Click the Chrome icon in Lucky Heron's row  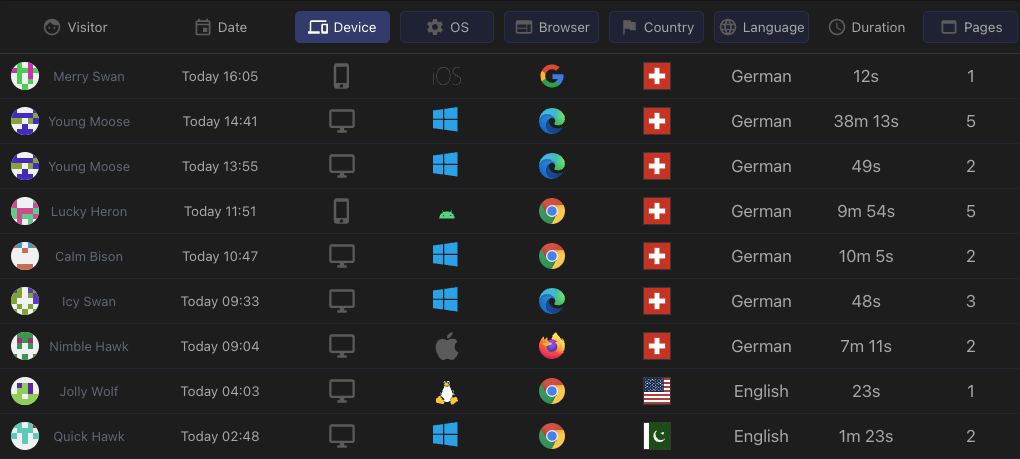pyautogui.click(x=552, y=211)
